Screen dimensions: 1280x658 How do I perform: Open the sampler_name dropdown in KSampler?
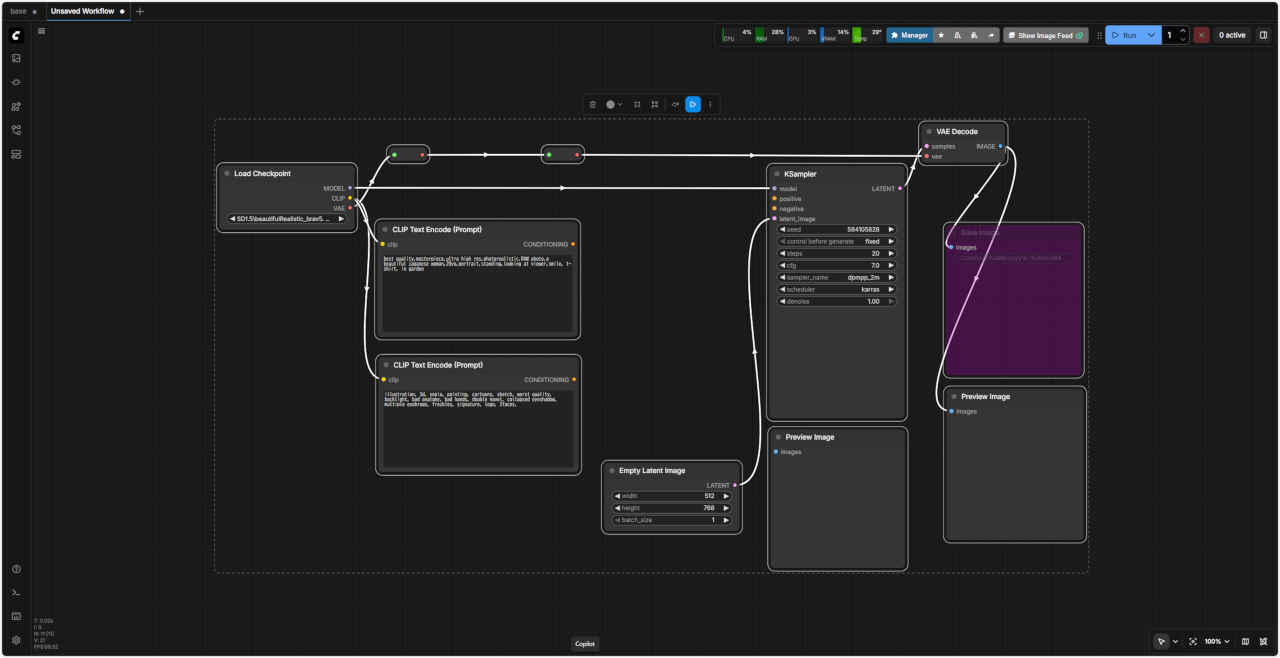pyautogui.click(x=836, y=277)
